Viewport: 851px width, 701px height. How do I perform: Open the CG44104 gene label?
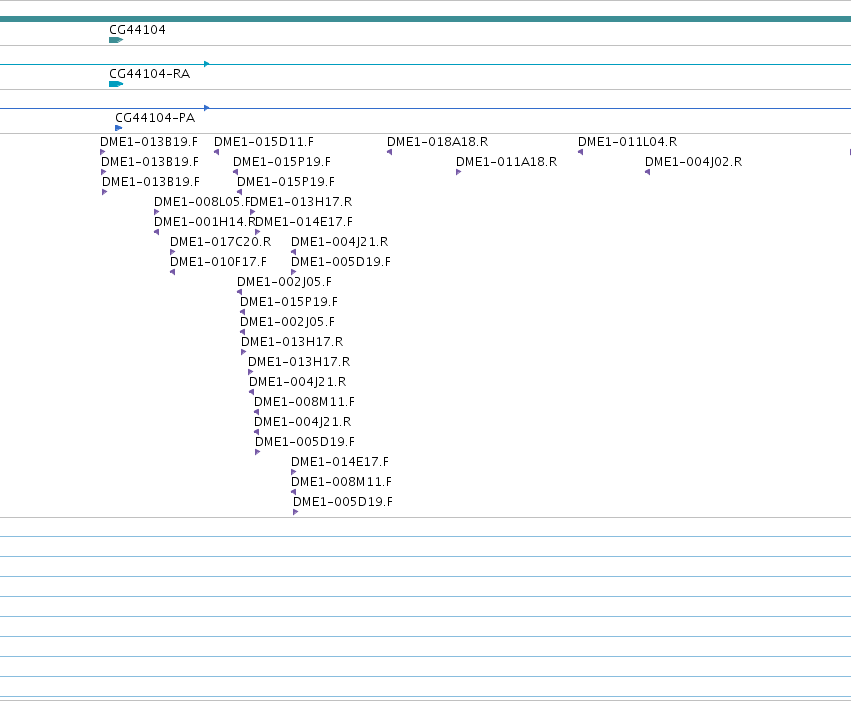point(137,30)
